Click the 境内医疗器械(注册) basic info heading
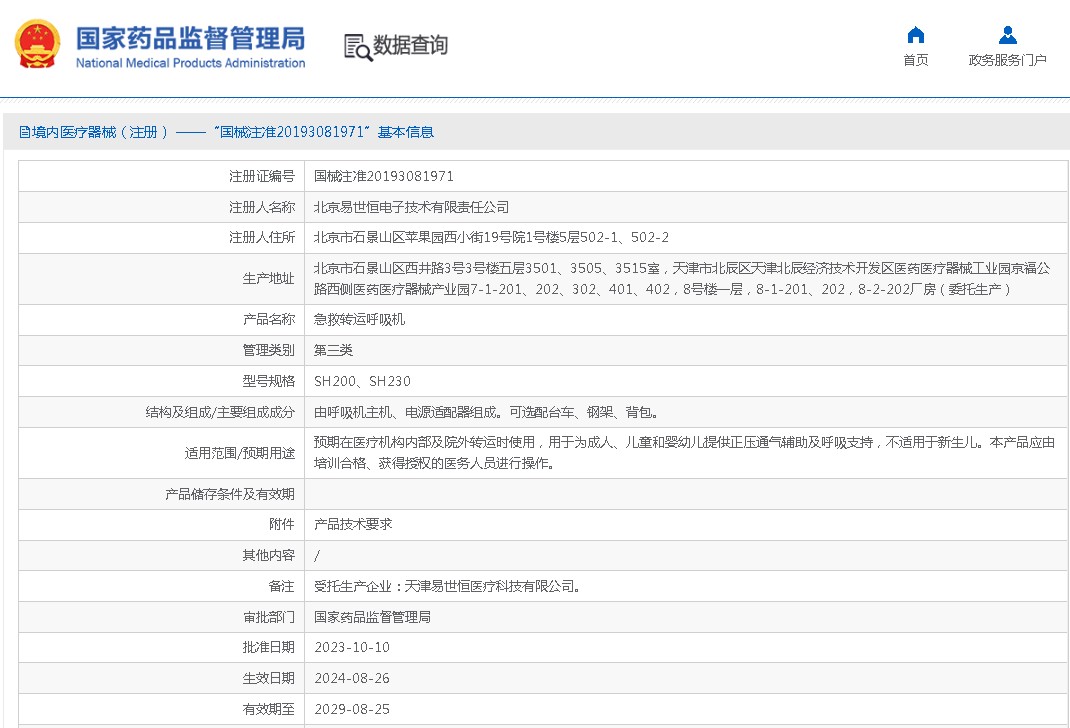The width and height of the screenshot is (1070, 728). 227,132
